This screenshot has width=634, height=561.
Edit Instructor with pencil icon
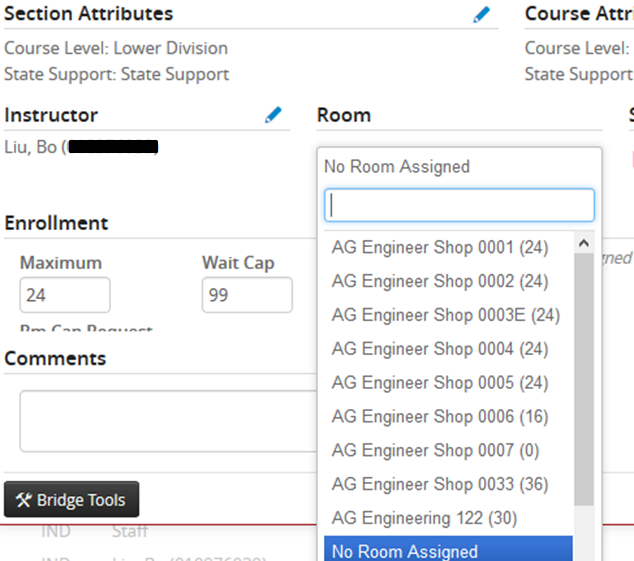click(273, 115)
